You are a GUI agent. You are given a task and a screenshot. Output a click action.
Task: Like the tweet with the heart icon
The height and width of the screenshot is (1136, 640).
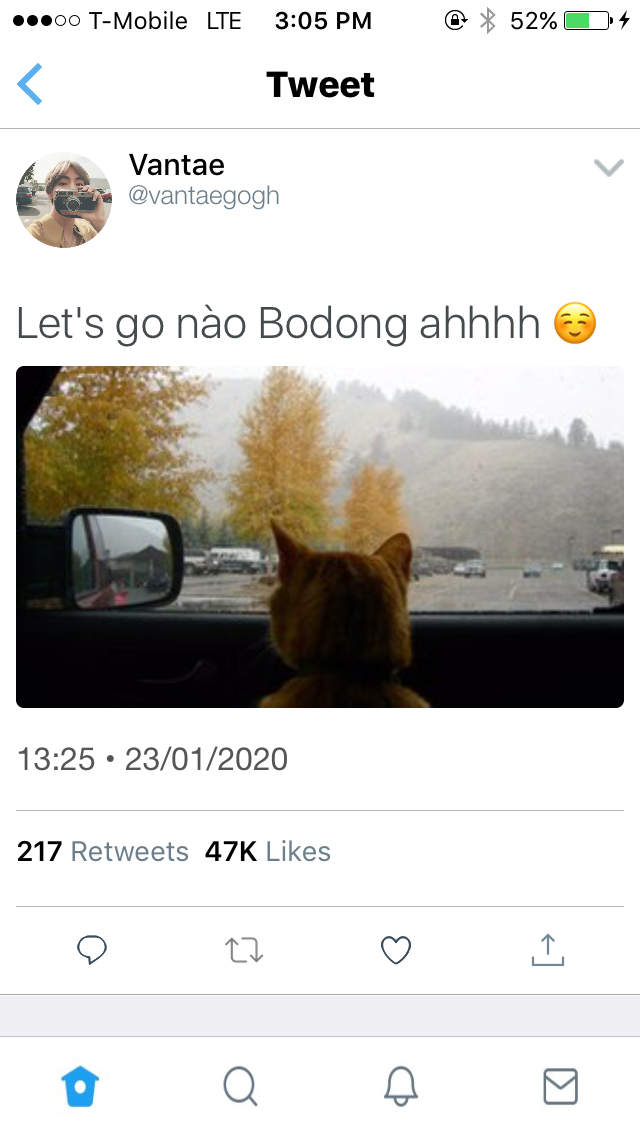pyautogui.click(x=396, y=950)
